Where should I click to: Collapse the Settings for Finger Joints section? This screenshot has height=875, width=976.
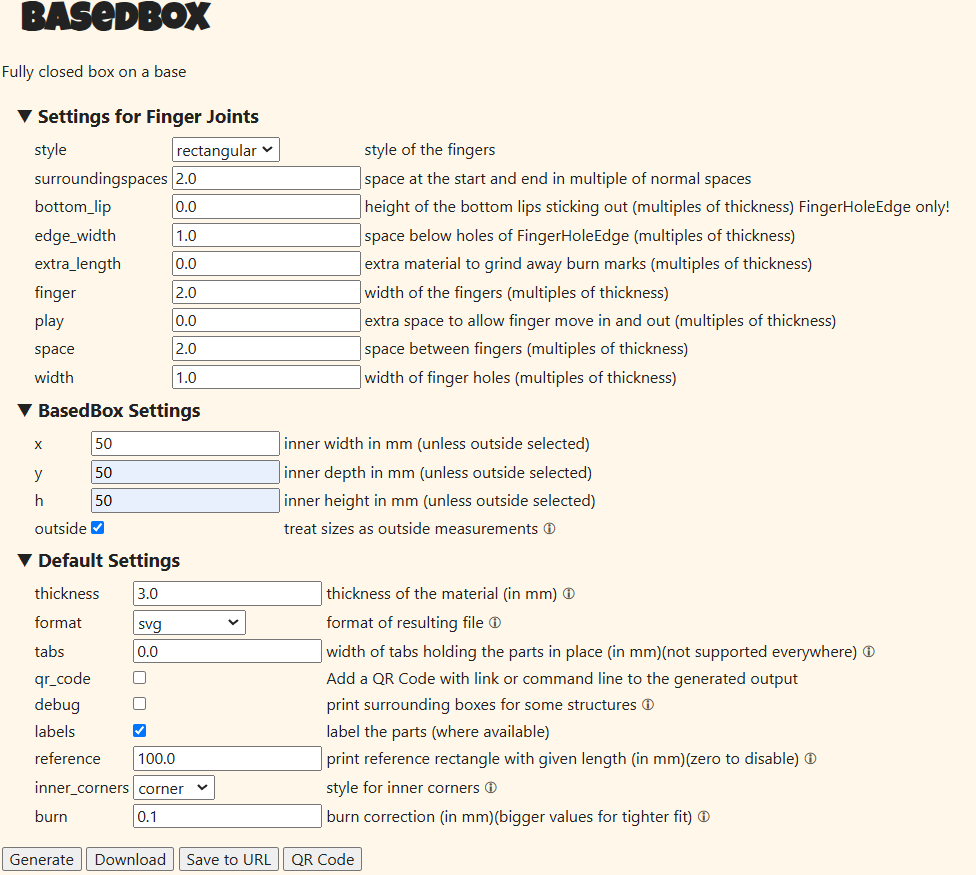pyautogui.click(x=138, y=116)
